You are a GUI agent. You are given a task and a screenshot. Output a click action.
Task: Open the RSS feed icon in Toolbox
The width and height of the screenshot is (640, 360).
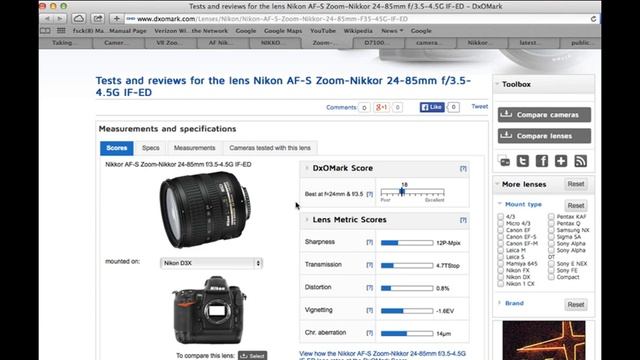(580, 161)
